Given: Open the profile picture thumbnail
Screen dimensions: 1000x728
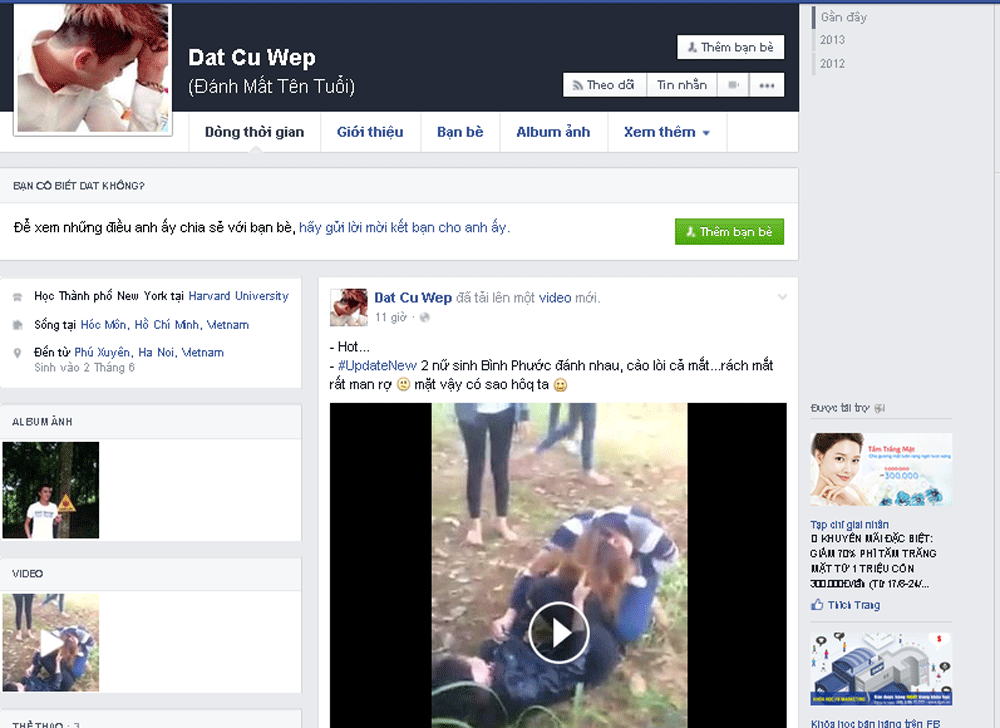Looking at the screenshot, I should coord(93,68).
